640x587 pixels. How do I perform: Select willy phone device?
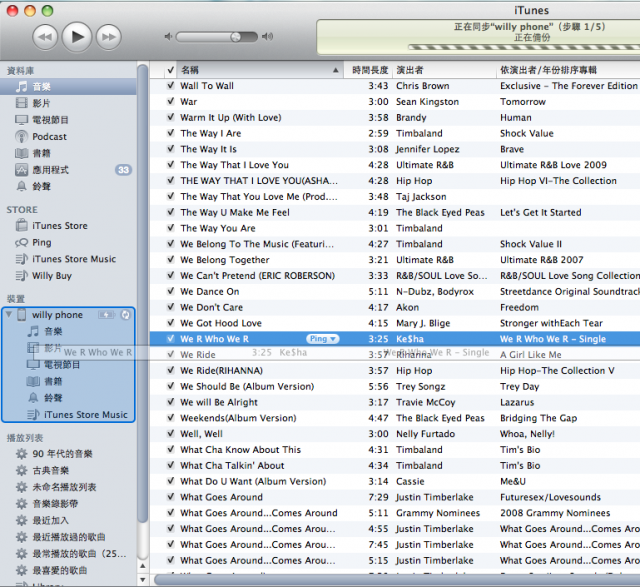click(x=57, y=315)
